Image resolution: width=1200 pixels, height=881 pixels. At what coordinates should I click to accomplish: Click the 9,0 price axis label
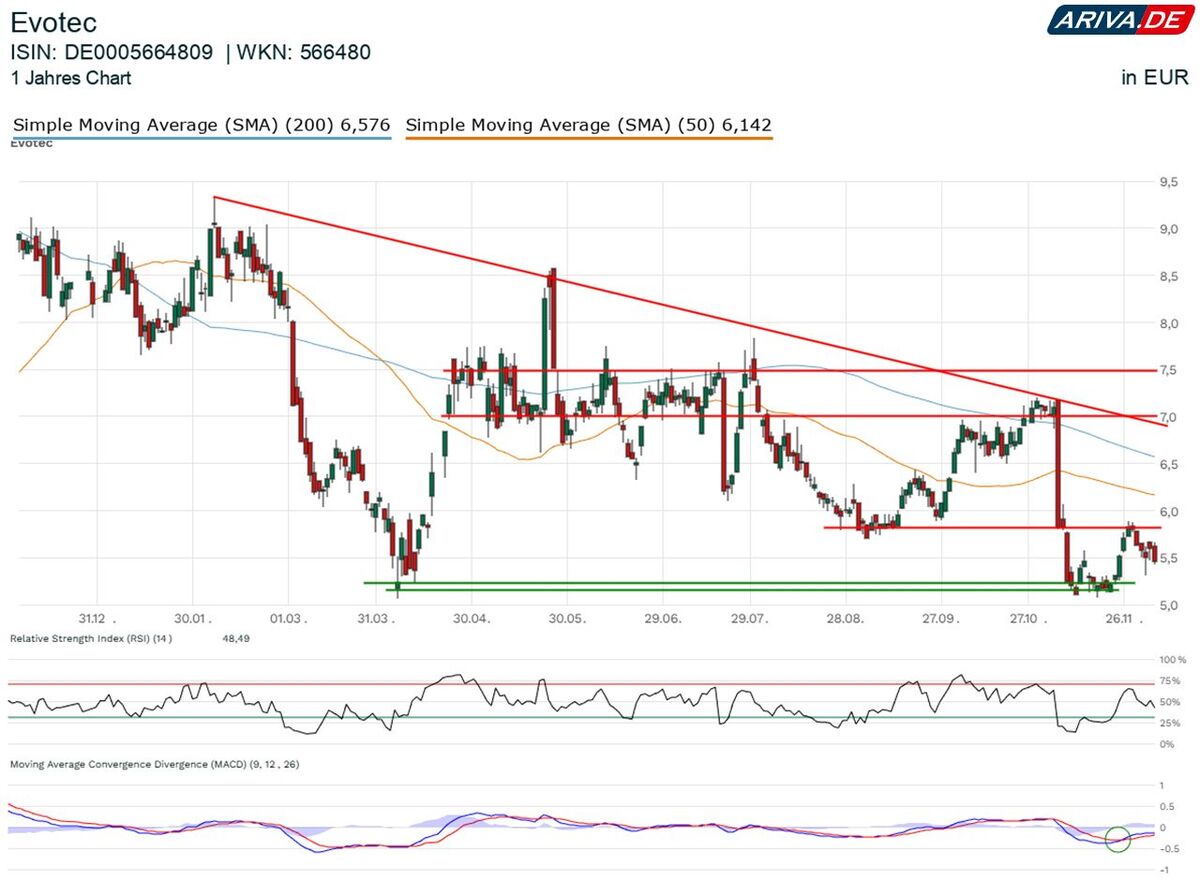[x=1167, y=229]
